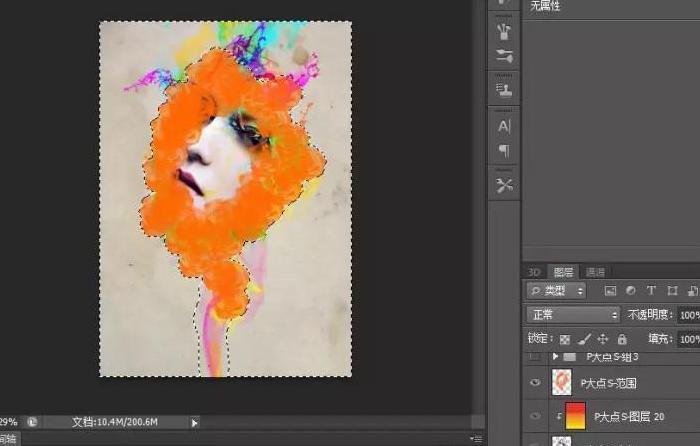Open the 类型 layer filter dropdown
The image size is (700, 446).
(556, 291)
